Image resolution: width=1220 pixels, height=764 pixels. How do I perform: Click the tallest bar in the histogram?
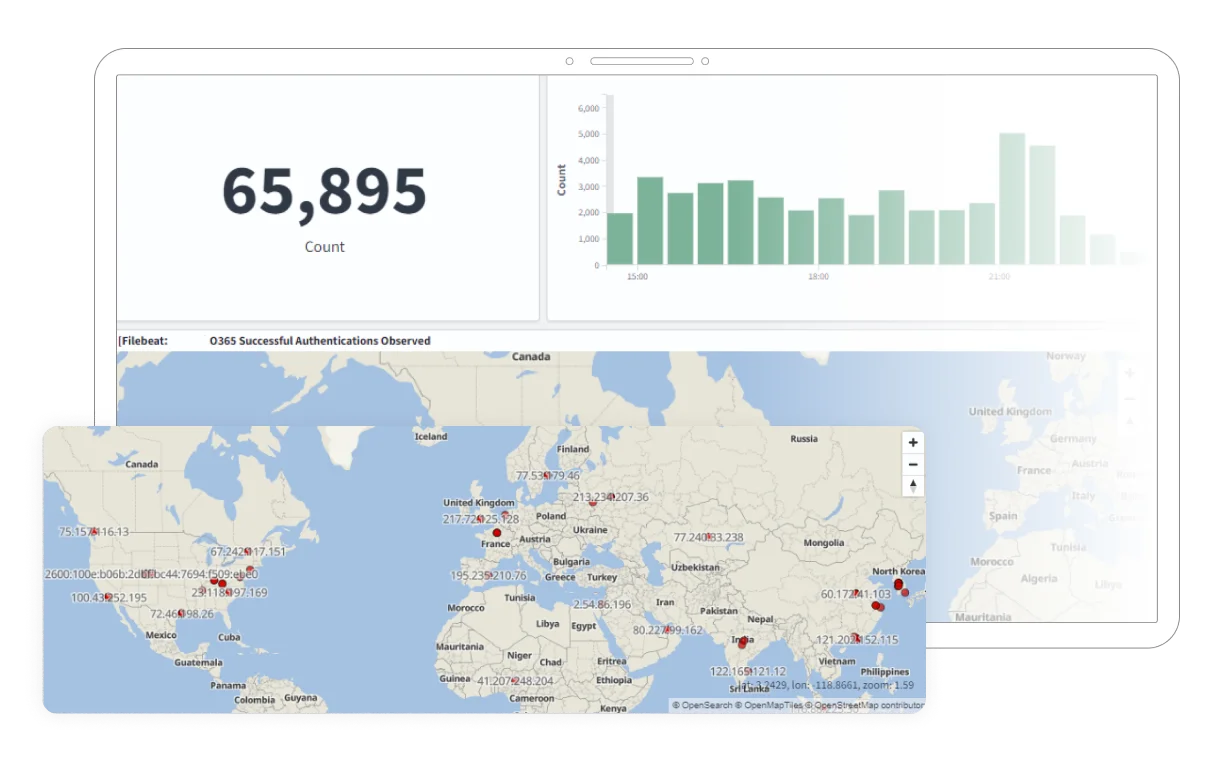pos(1012,199)
